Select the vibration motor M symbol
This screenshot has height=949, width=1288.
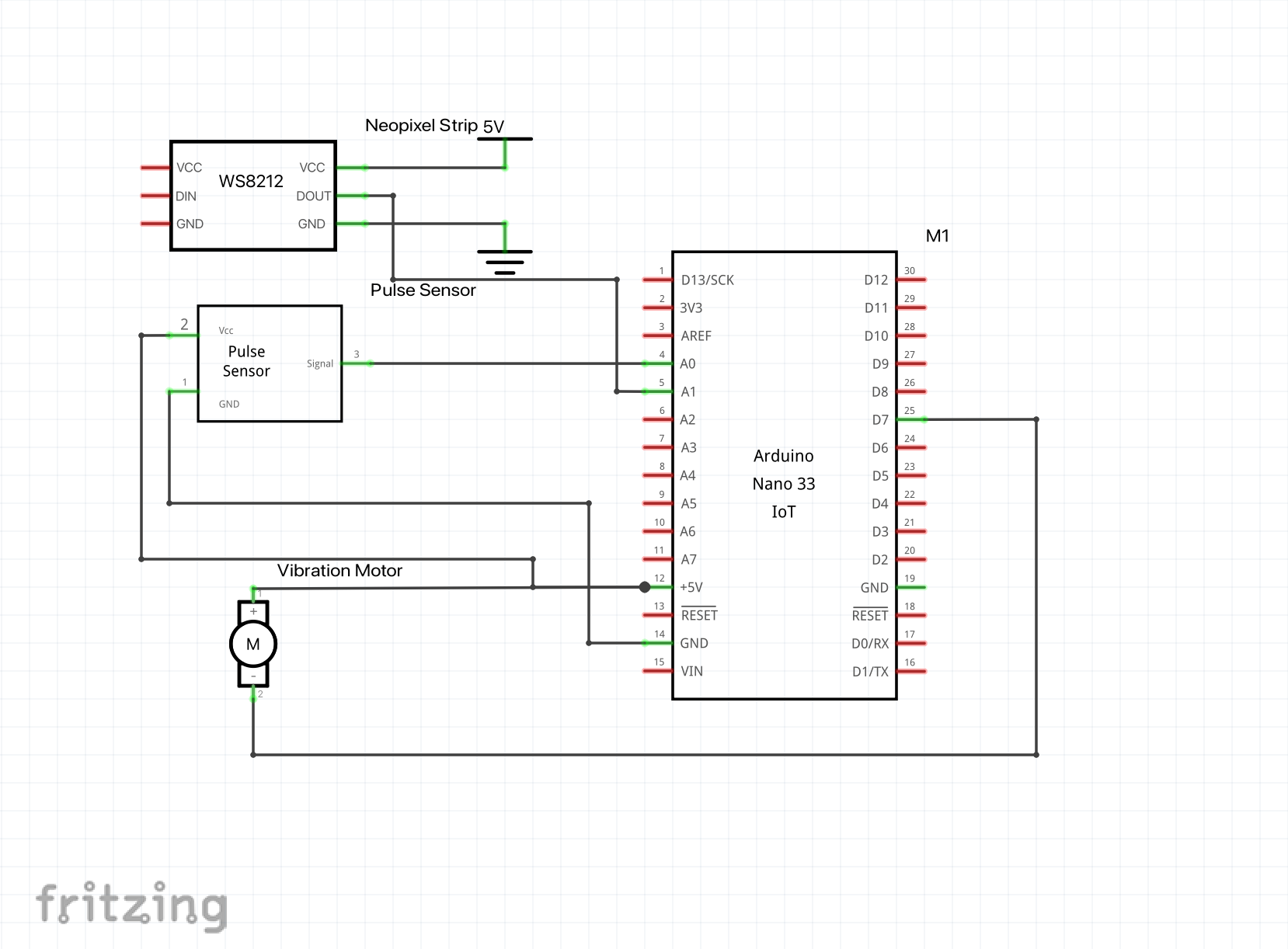(253, 644)
